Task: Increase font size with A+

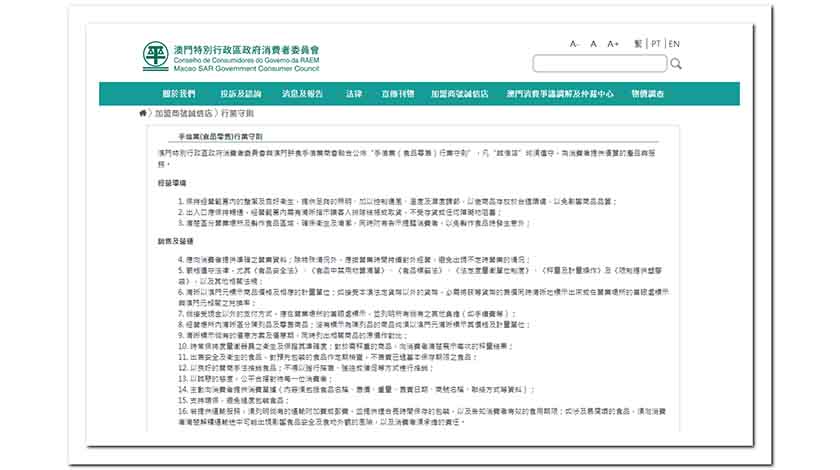Action: 613,44
